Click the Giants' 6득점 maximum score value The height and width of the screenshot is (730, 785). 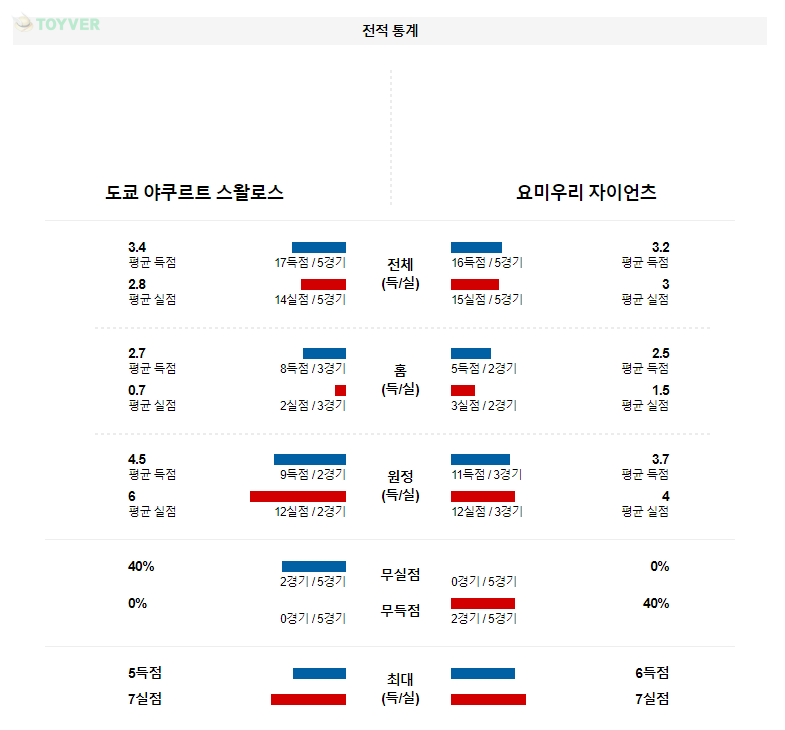(x=651, y=673)
